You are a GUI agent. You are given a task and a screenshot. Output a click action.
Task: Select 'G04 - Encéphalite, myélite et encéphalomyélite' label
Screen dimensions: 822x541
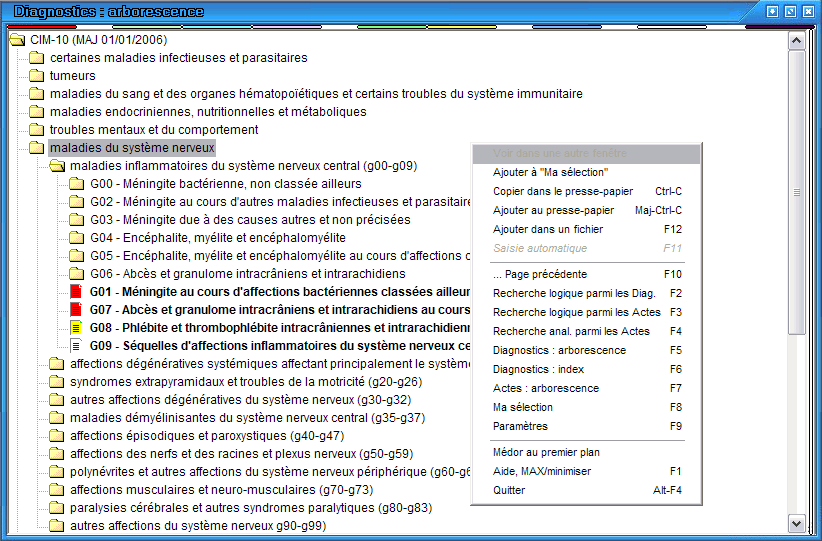218,237
